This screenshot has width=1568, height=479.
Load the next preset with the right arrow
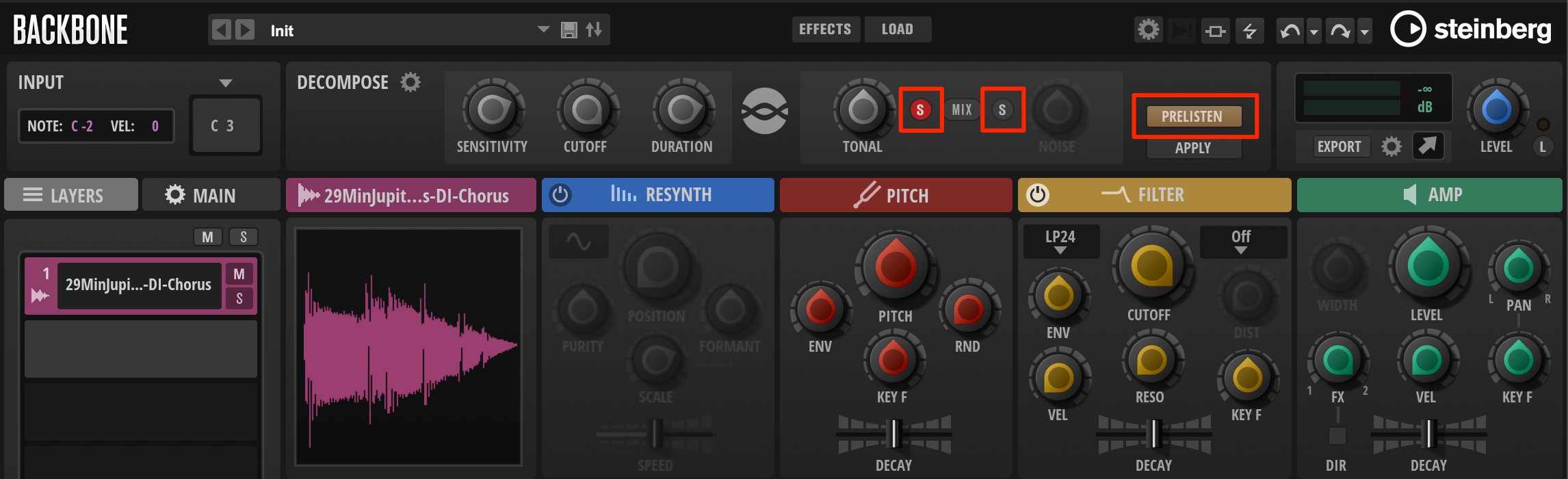(x=245, y=30)
